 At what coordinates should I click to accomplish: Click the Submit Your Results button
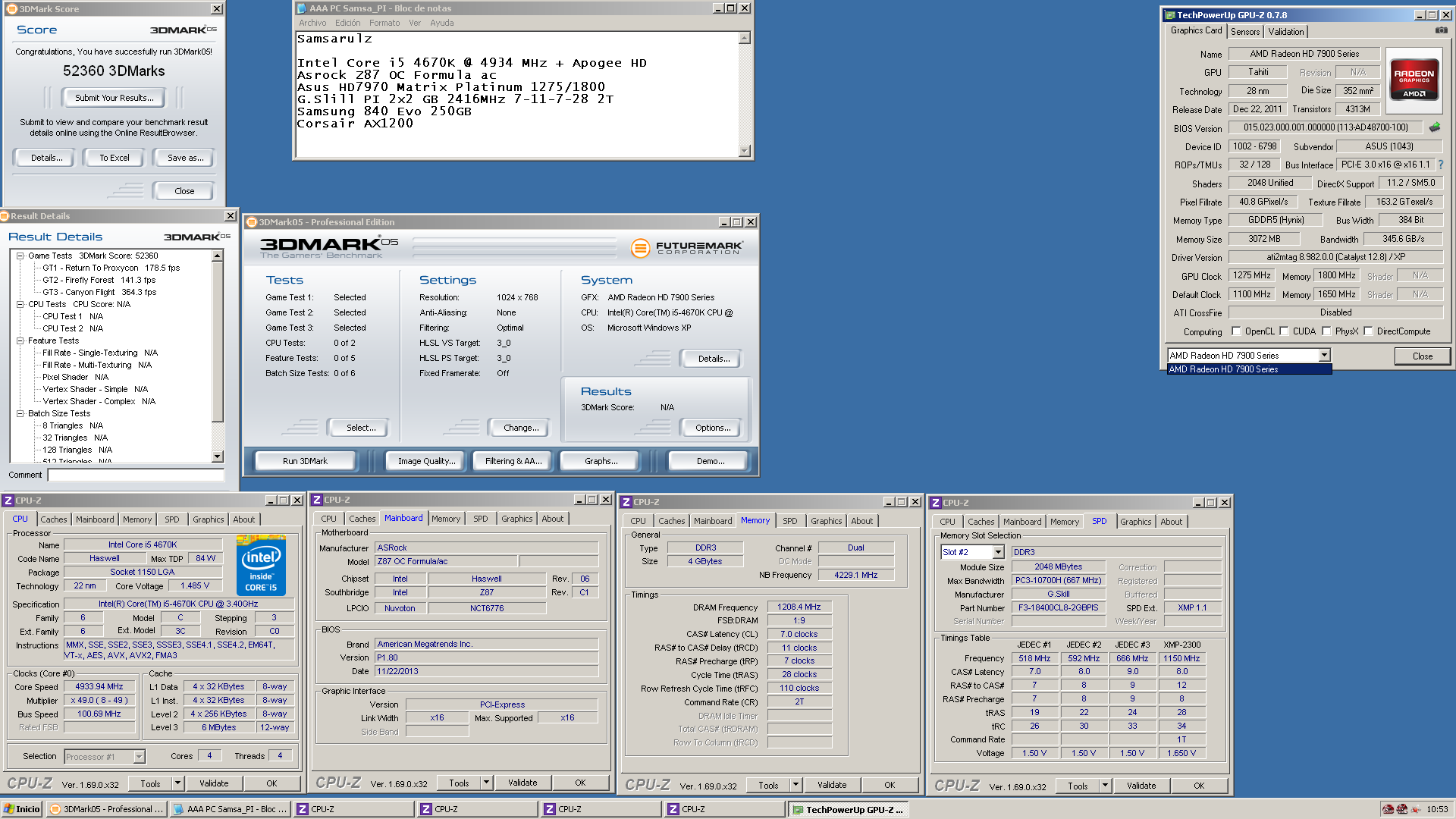(x=114, y=98)
